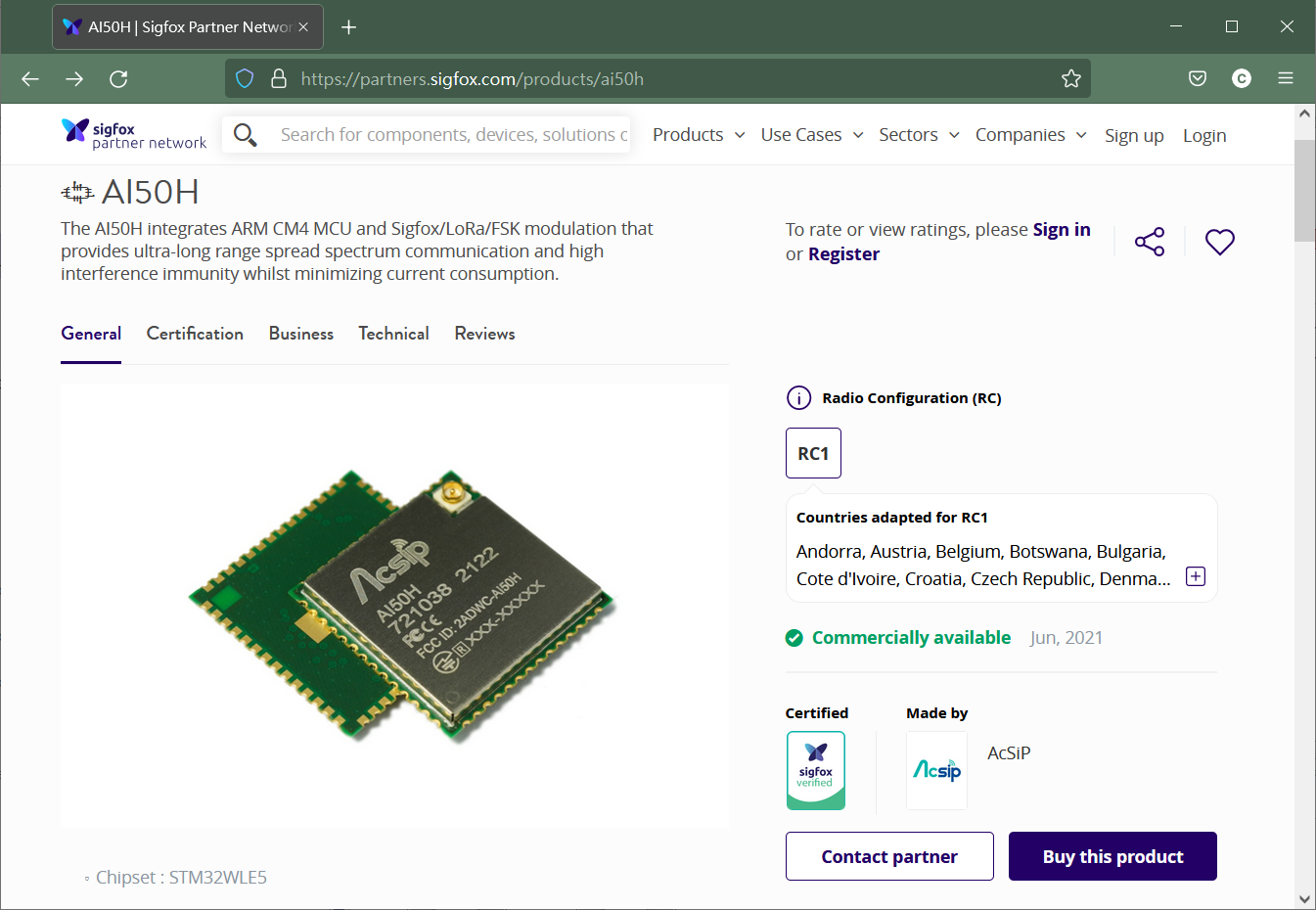Click the browser address bar URL
This screenshot has width=1316, height=910.
473,79
